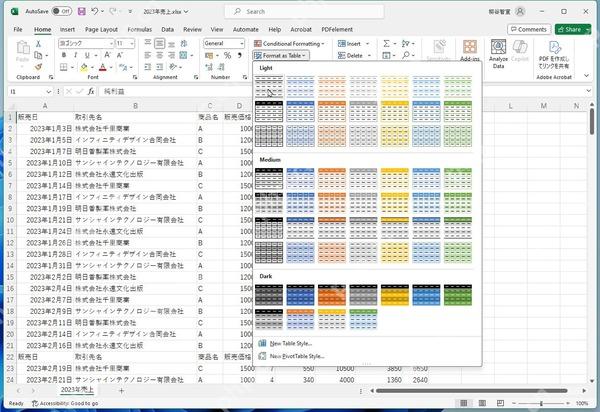Open Conditional Formatting dropdown

coord(289,44)
